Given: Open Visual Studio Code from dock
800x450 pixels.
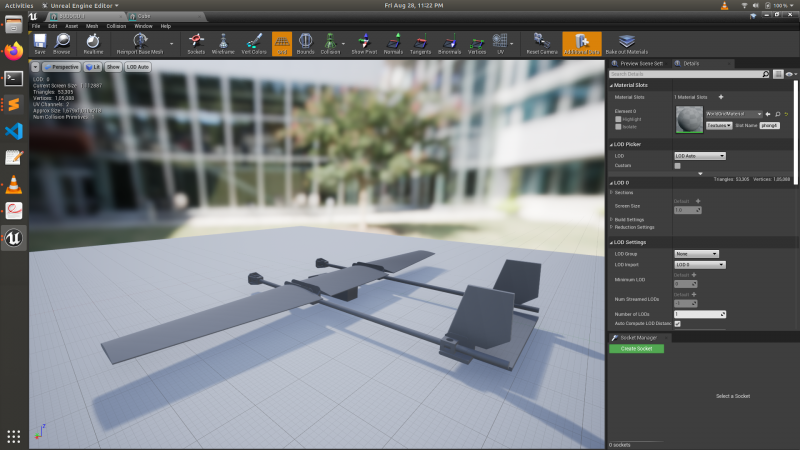Looking at the screenshot, I should (x=14, y=131).
